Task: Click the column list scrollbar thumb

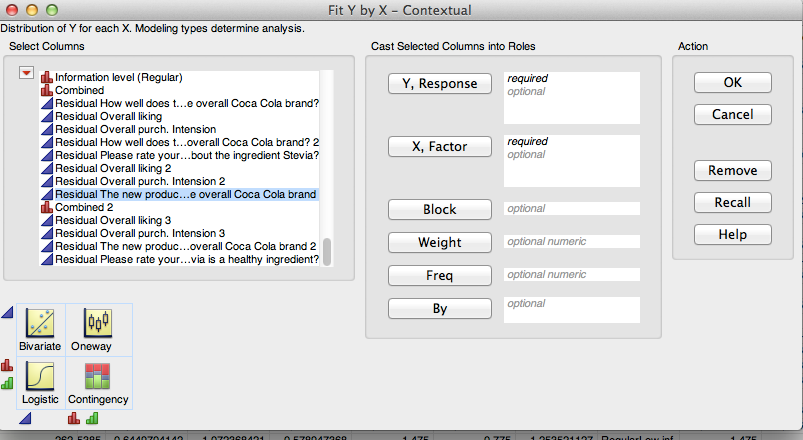Action: click(x=327, y=251)
